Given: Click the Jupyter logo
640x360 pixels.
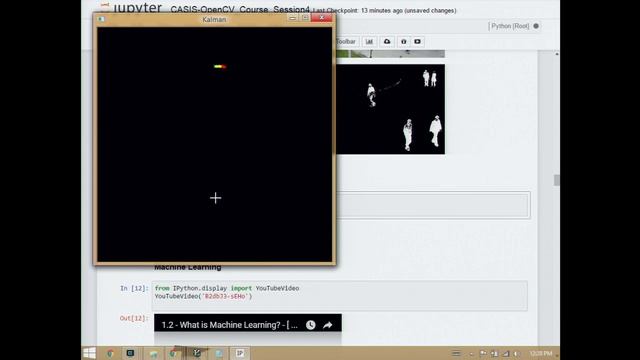Looking at the screenshot, I should click(x=132, y=7).
